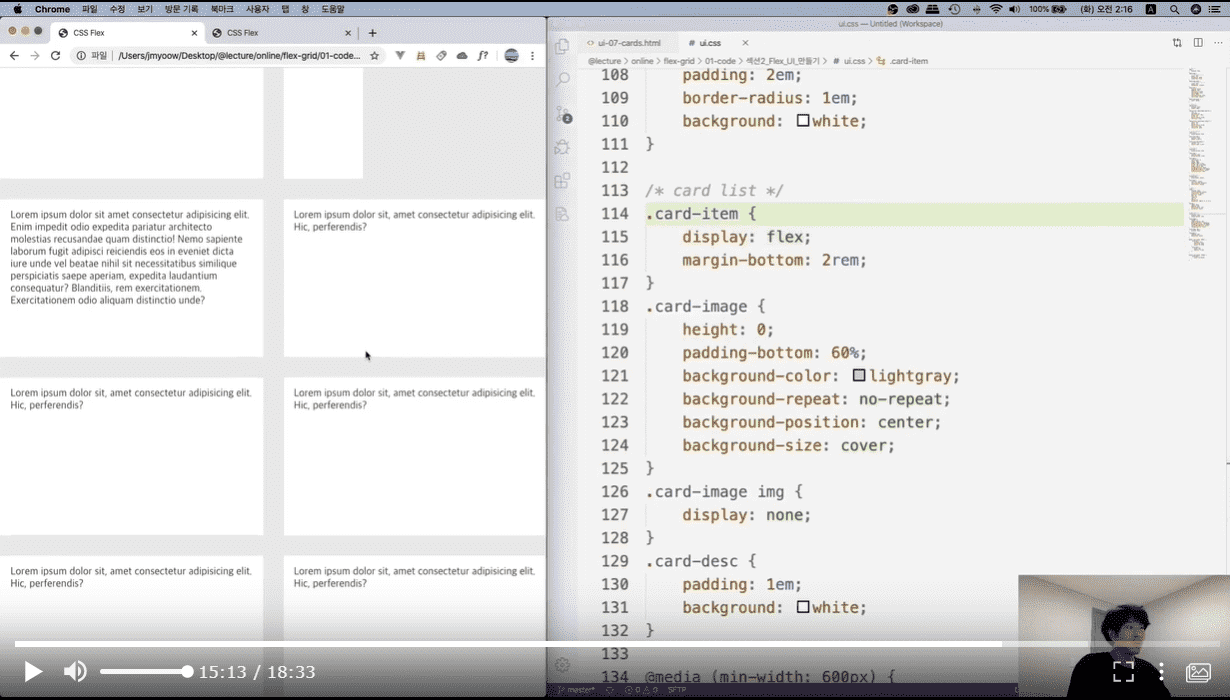
Task: Click the line 114 .card-item selector
Action: point(692,214)
